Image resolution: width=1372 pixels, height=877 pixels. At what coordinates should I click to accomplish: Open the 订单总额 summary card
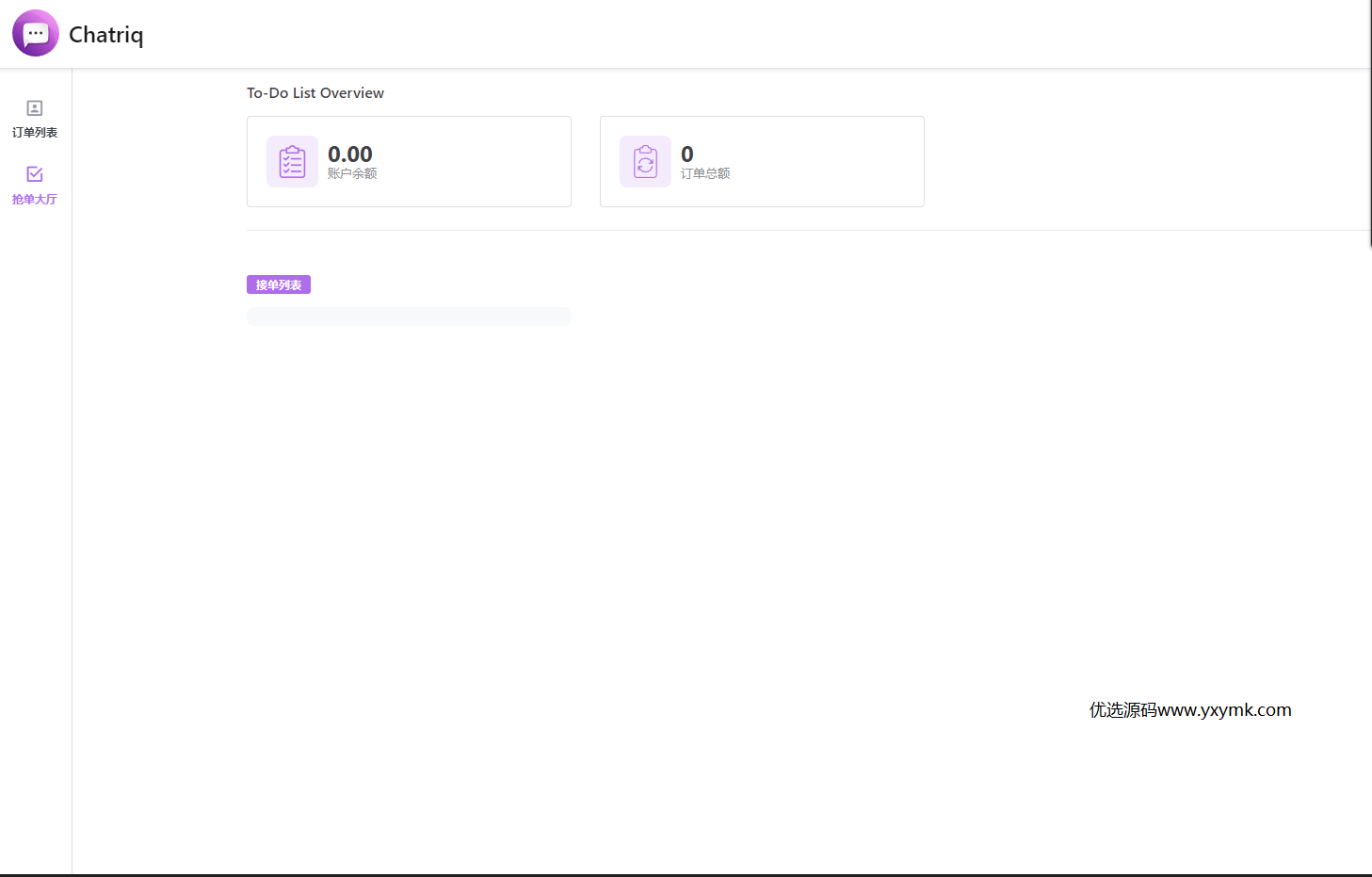762,161
